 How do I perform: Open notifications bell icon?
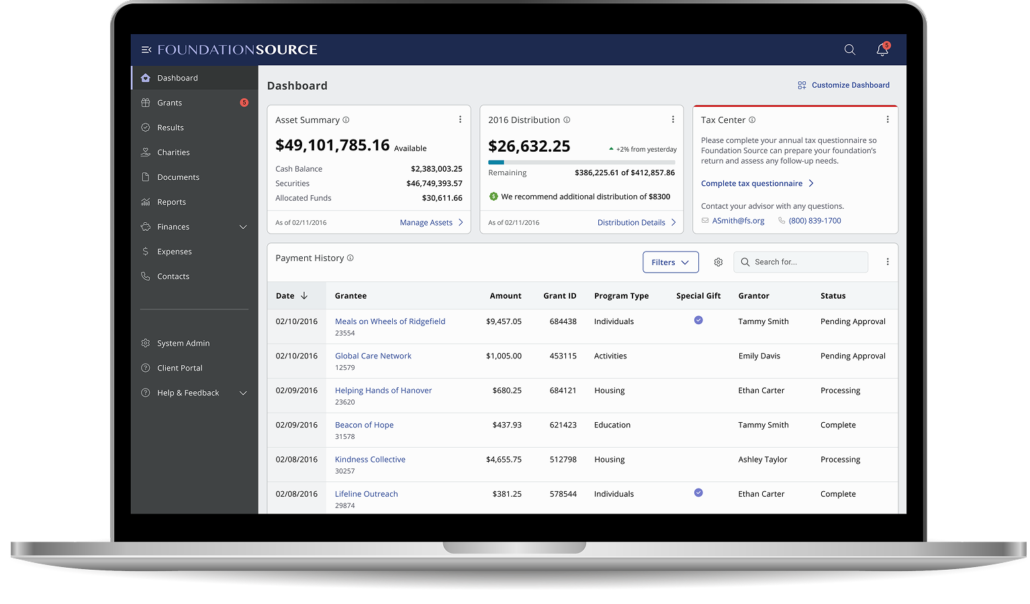pyautogui.click(x=882, y=50)
